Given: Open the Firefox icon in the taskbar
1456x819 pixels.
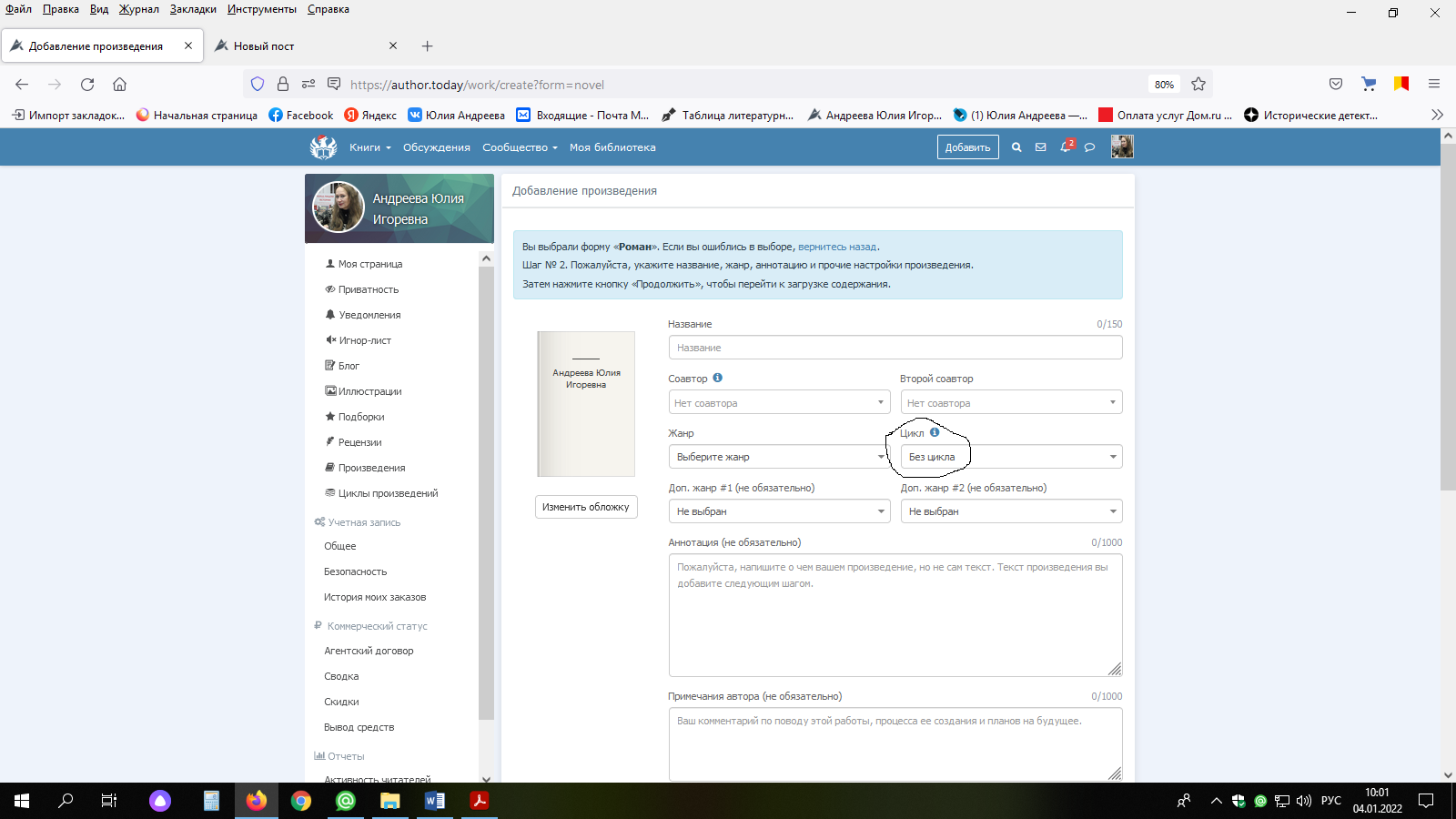Looking at the screenshot, I should click(257, 801).
